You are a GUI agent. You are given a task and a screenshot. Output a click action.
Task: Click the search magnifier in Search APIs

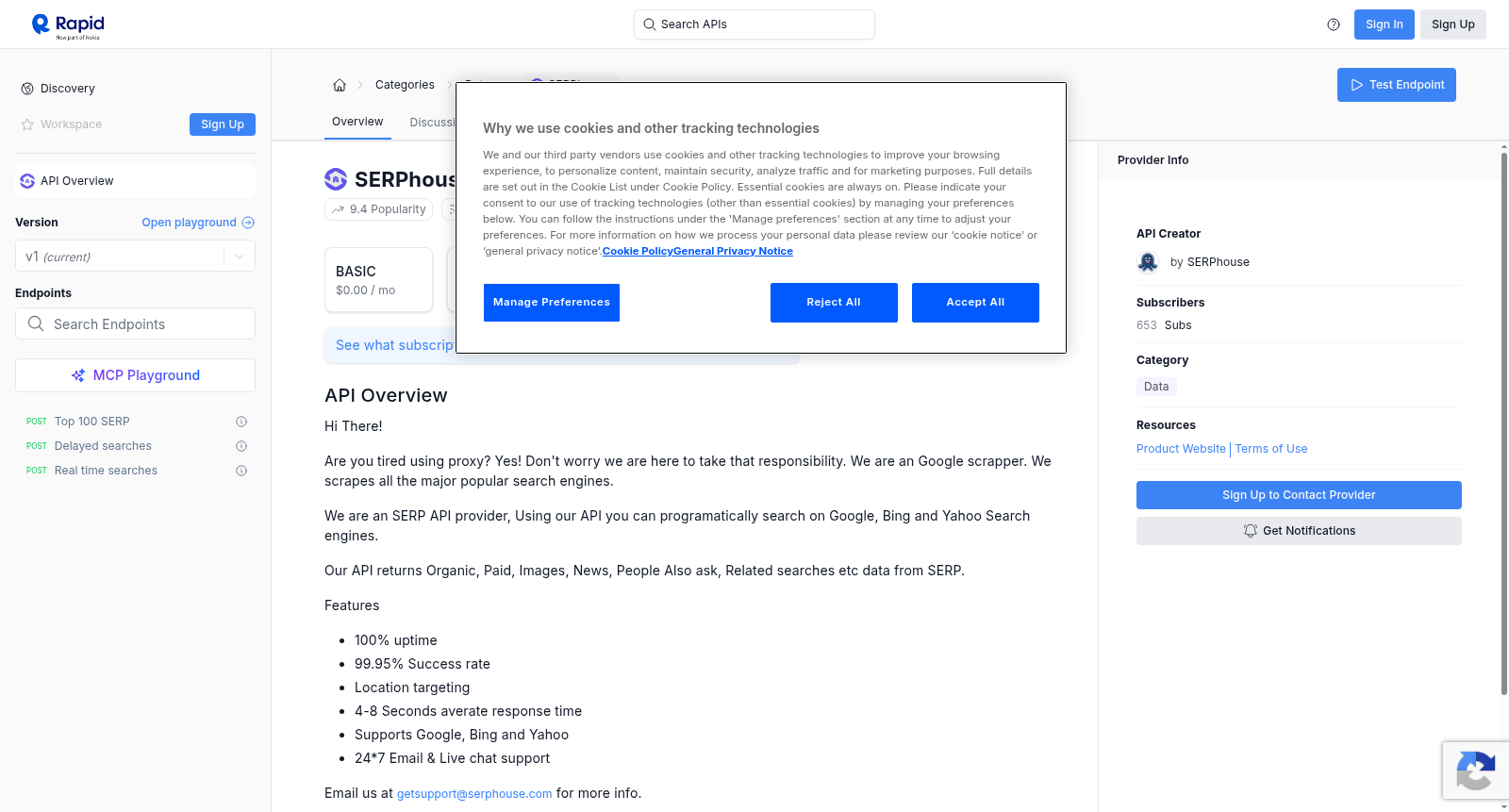pos(650,25)
